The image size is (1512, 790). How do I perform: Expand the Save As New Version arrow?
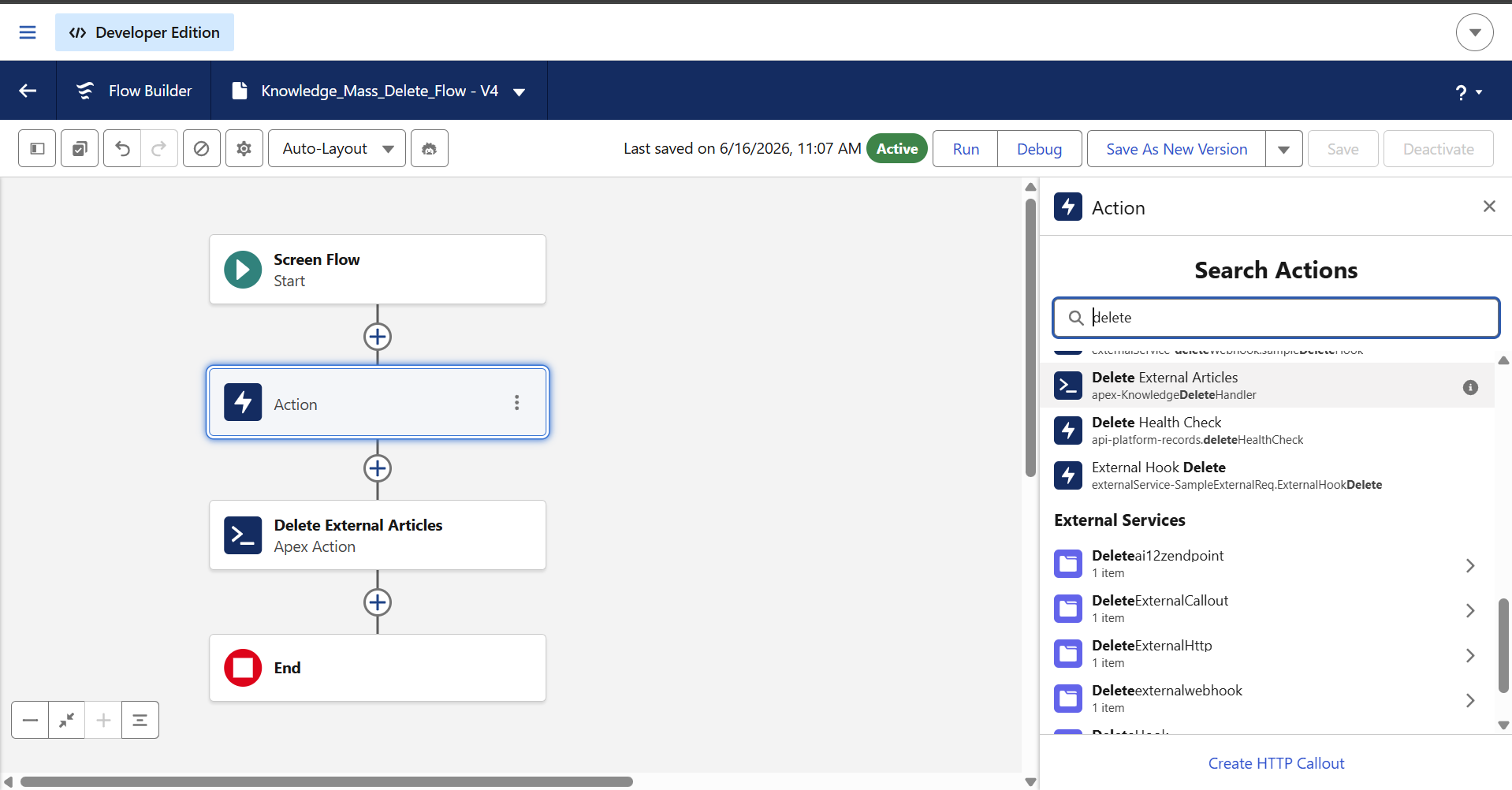click(x=1284, y=148)
